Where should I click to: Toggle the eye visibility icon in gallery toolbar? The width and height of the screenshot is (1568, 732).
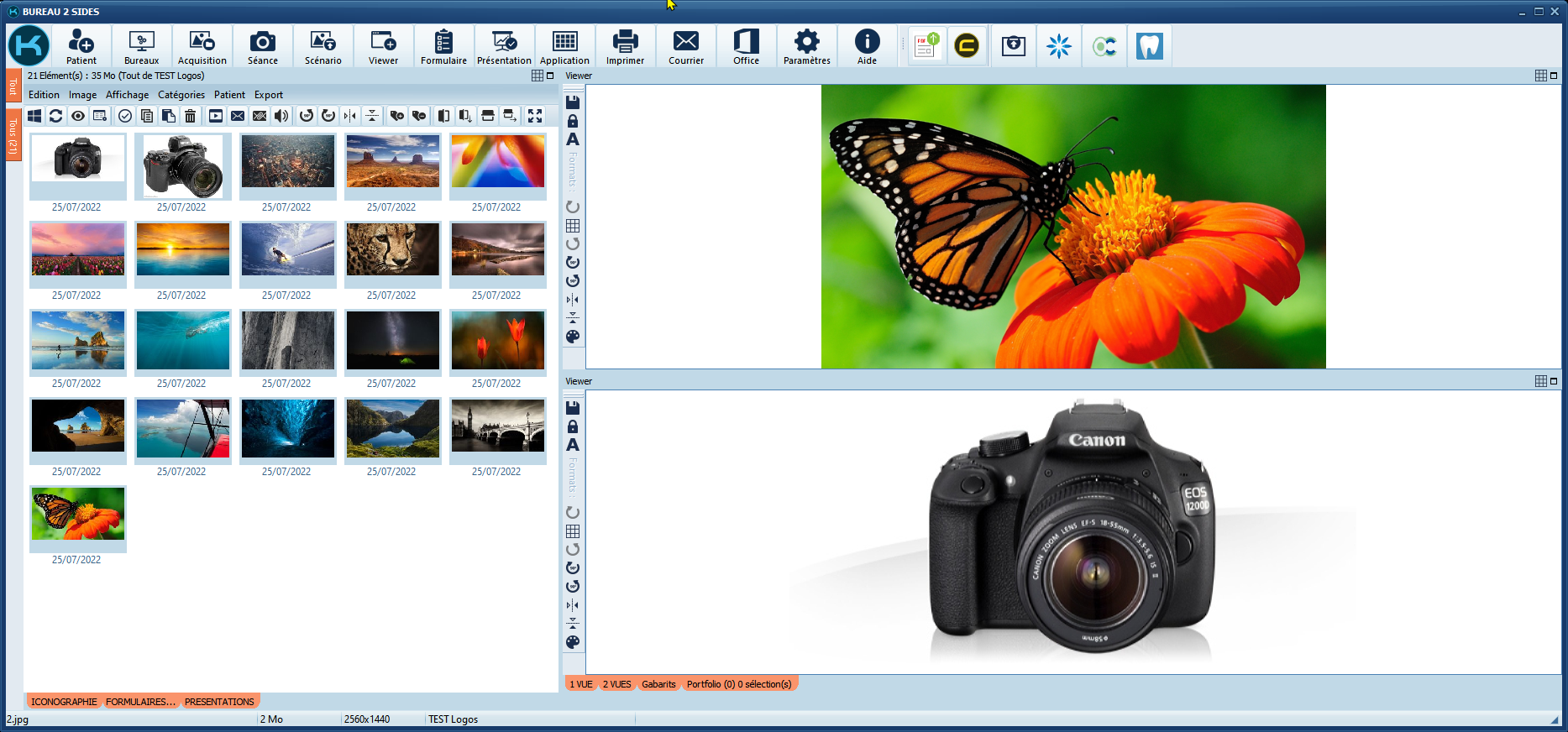pos(78,116)
